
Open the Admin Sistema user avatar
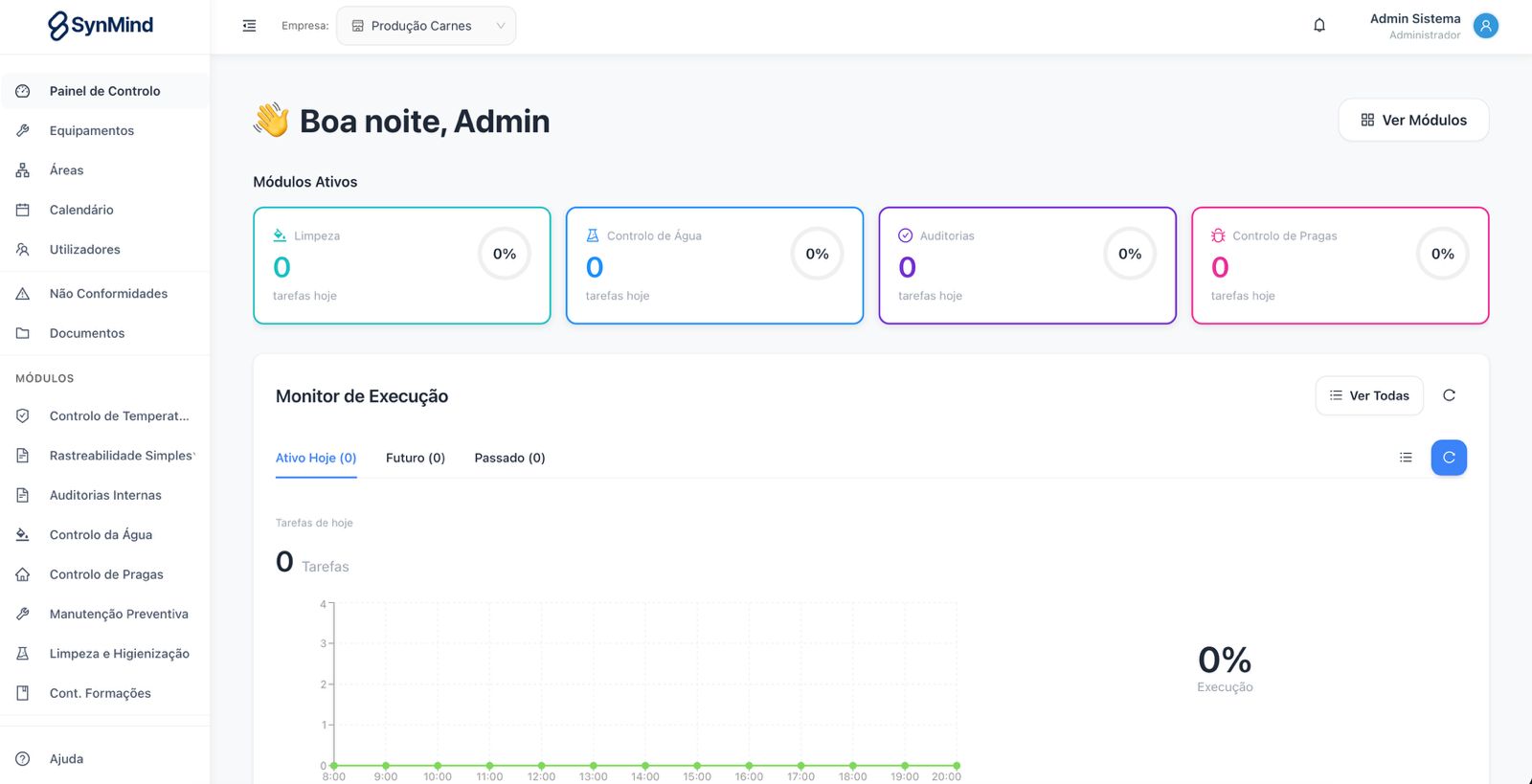pyautogui.click(x=1485, y=26)
